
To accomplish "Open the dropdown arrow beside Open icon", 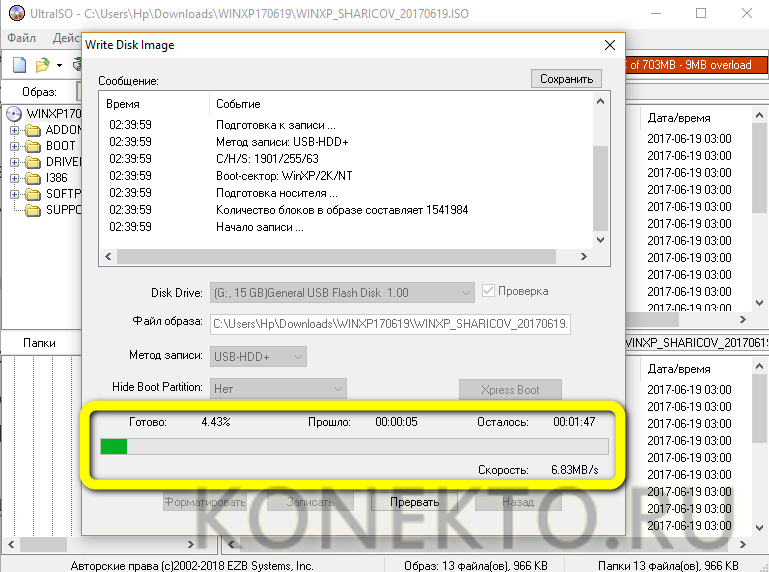I will [59, 65].
